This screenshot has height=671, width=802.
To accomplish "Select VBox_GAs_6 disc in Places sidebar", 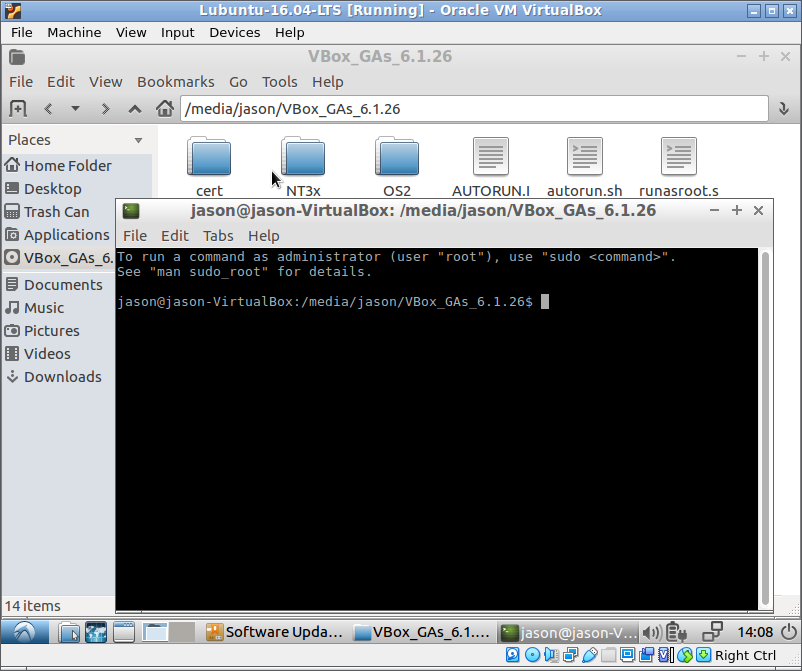I will tap(59, 258).
